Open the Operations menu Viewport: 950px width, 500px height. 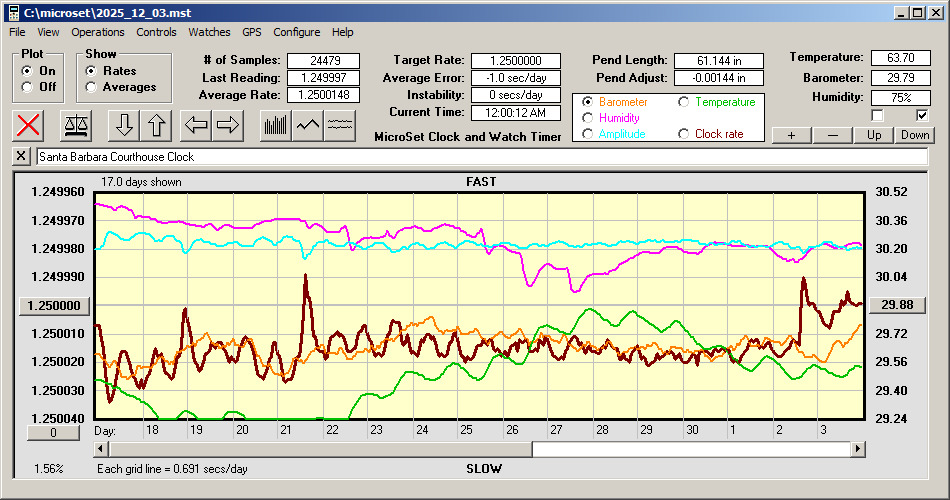click(x=98, y=32)
